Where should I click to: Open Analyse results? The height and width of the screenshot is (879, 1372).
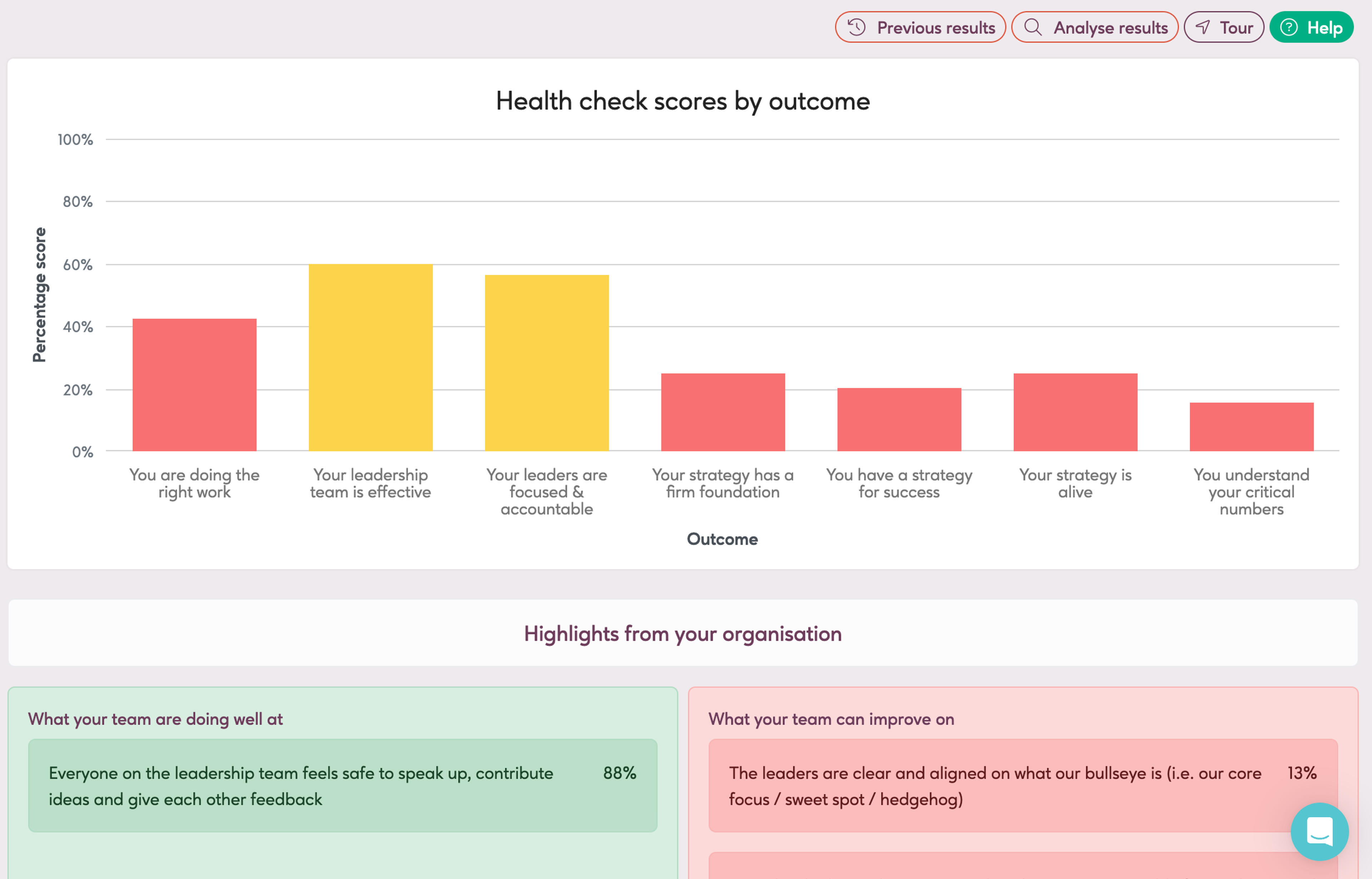click(1110, 28)
